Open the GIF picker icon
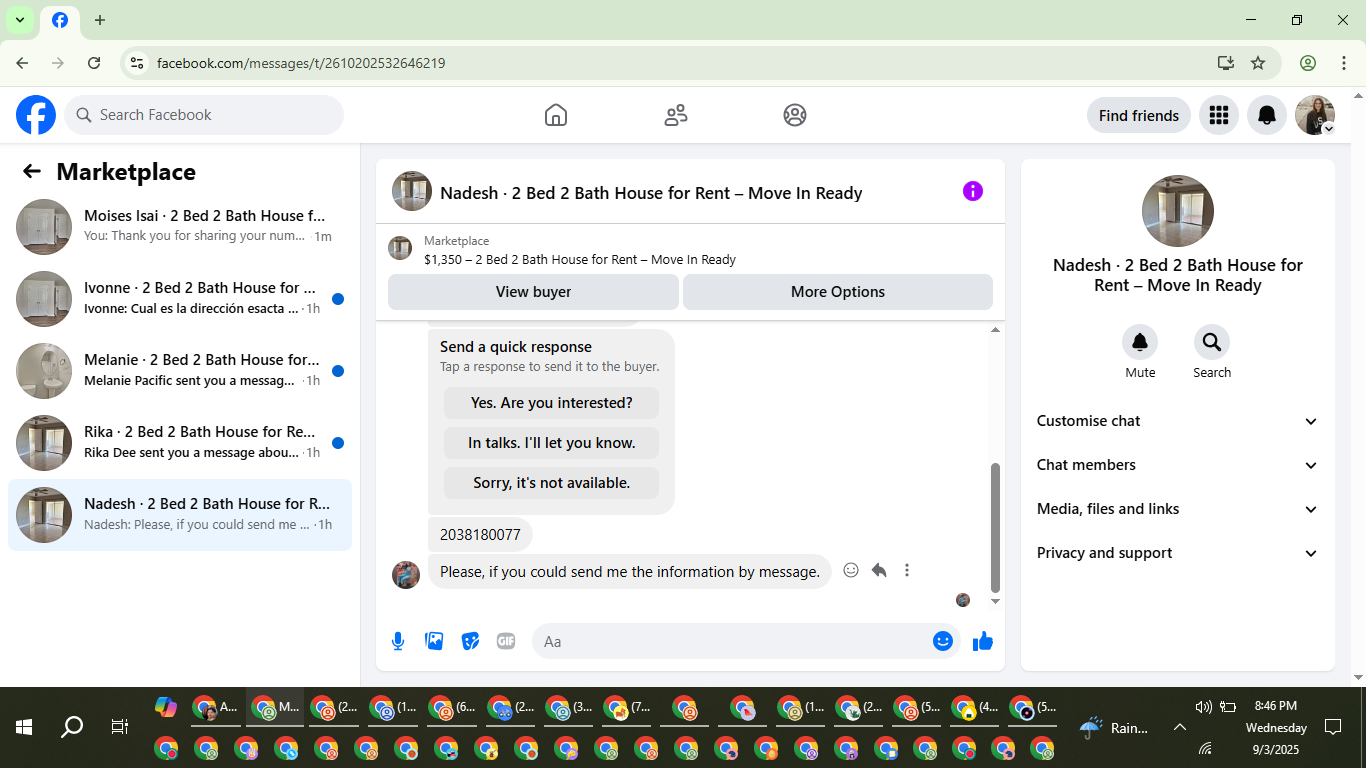This screenshot has height=768, width=1366. (506, 641)
